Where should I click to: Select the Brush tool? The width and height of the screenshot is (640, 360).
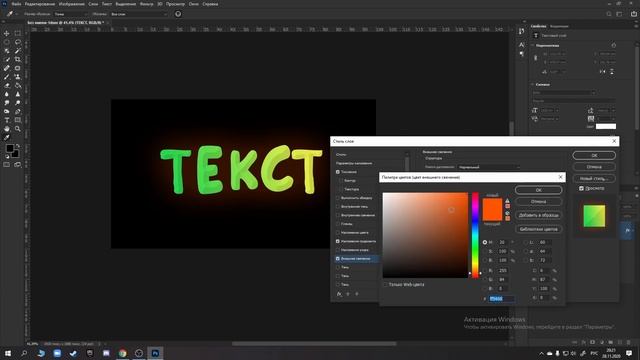pos(7,77)
